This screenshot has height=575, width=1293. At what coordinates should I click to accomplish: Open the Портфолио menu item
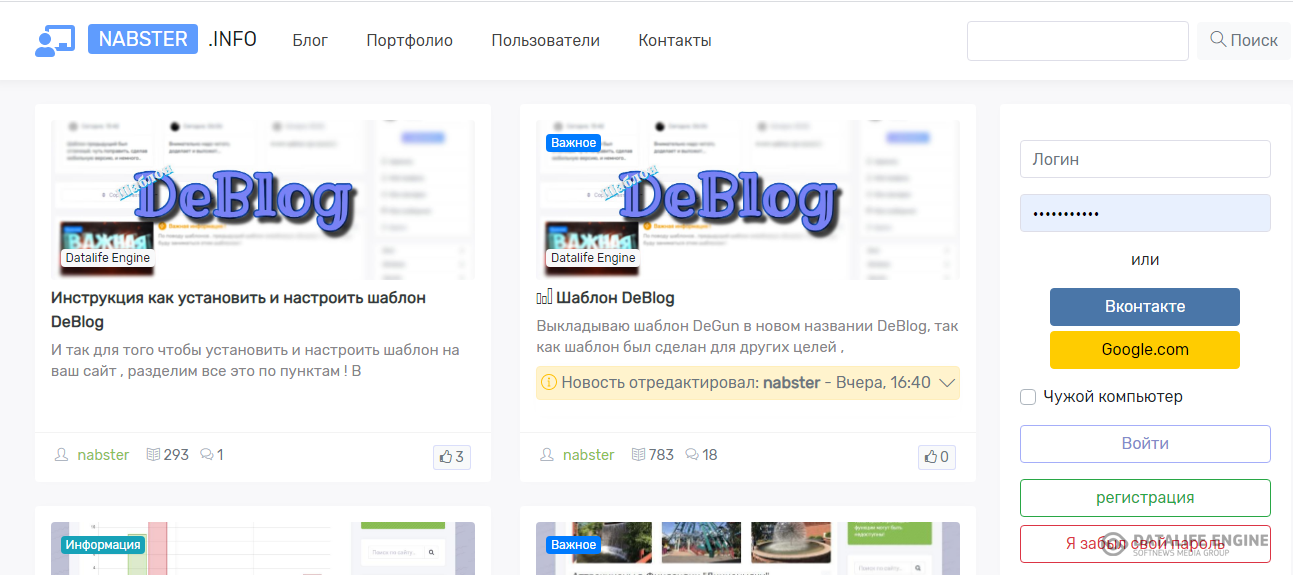[x=409, y=41]
